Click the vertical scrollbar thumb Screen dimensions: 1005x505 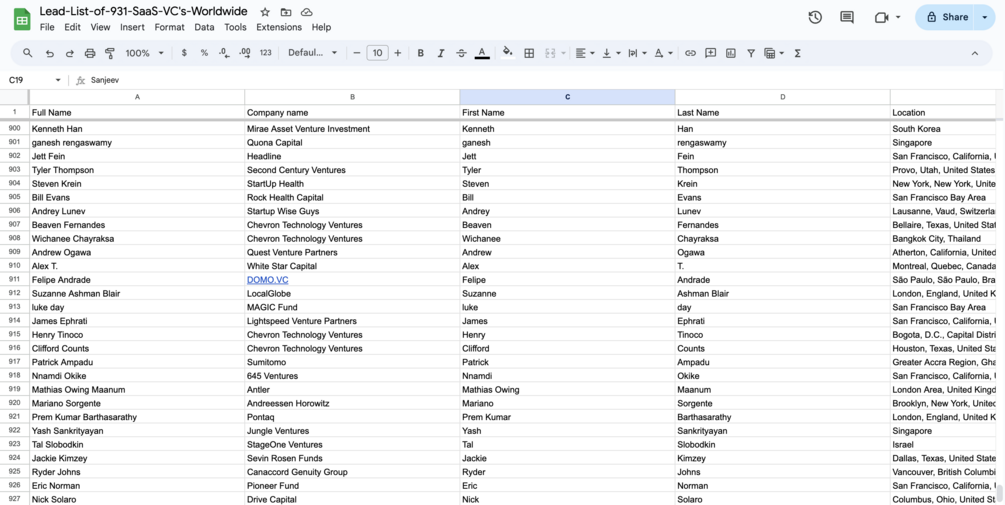tap(1000, 493)
